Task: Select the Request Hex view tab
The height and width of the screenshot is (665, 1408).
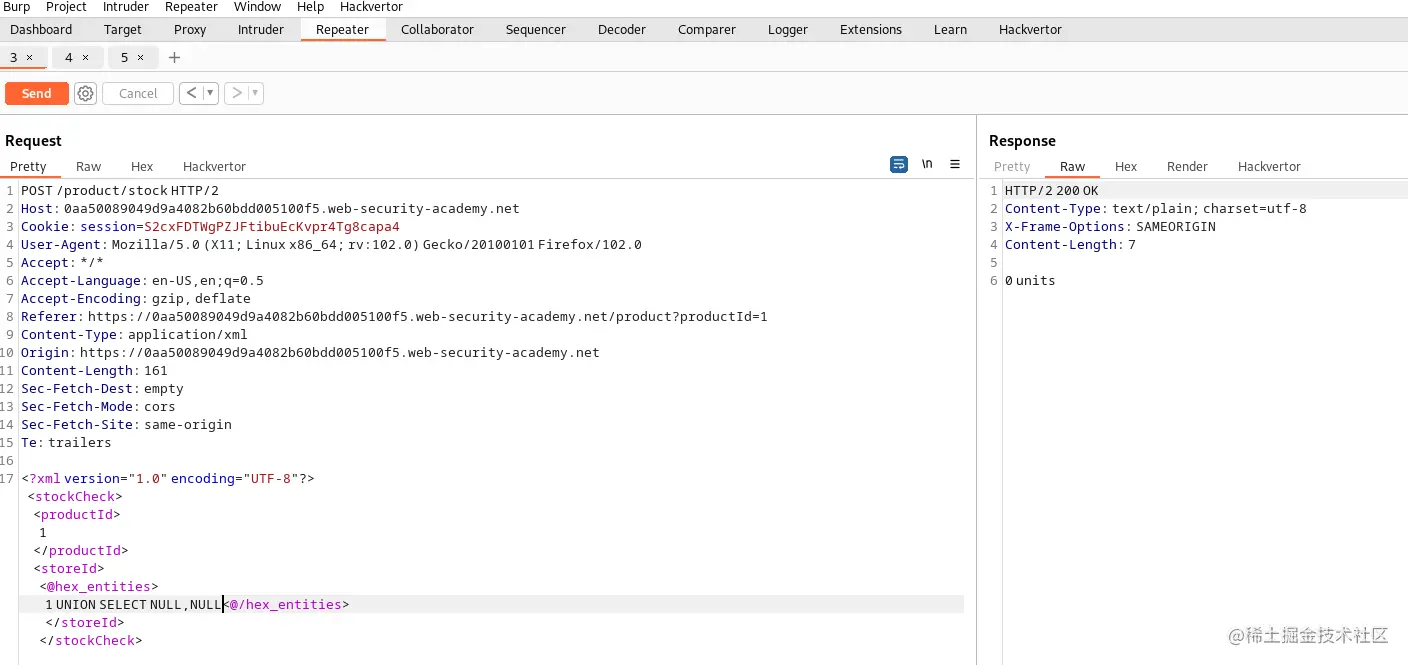Action: click(x=142, y=166)
